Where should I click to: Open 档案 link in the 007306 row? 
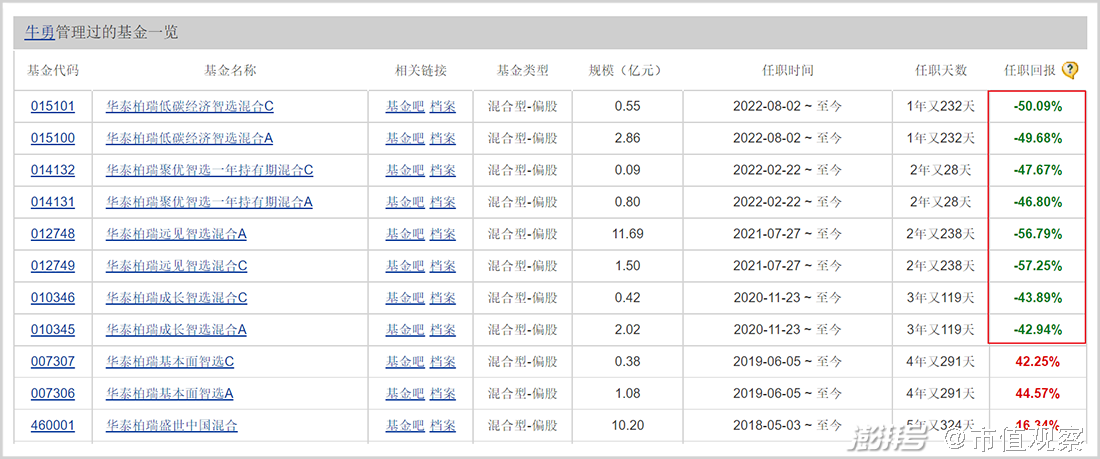click(x=443, y=393)
